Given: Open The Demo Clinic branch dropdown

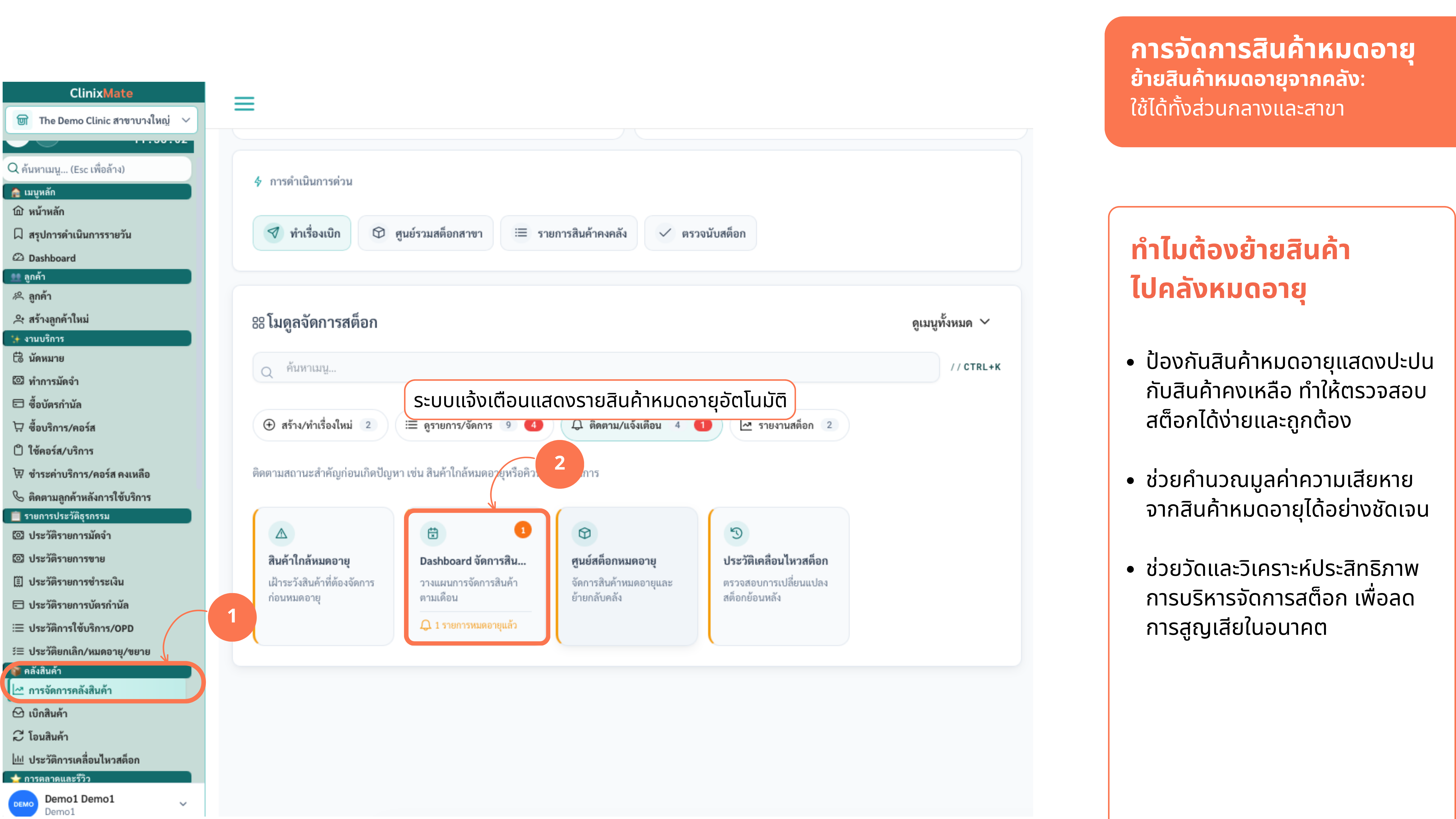Looking at the screenshot, I should coord(102,120).
